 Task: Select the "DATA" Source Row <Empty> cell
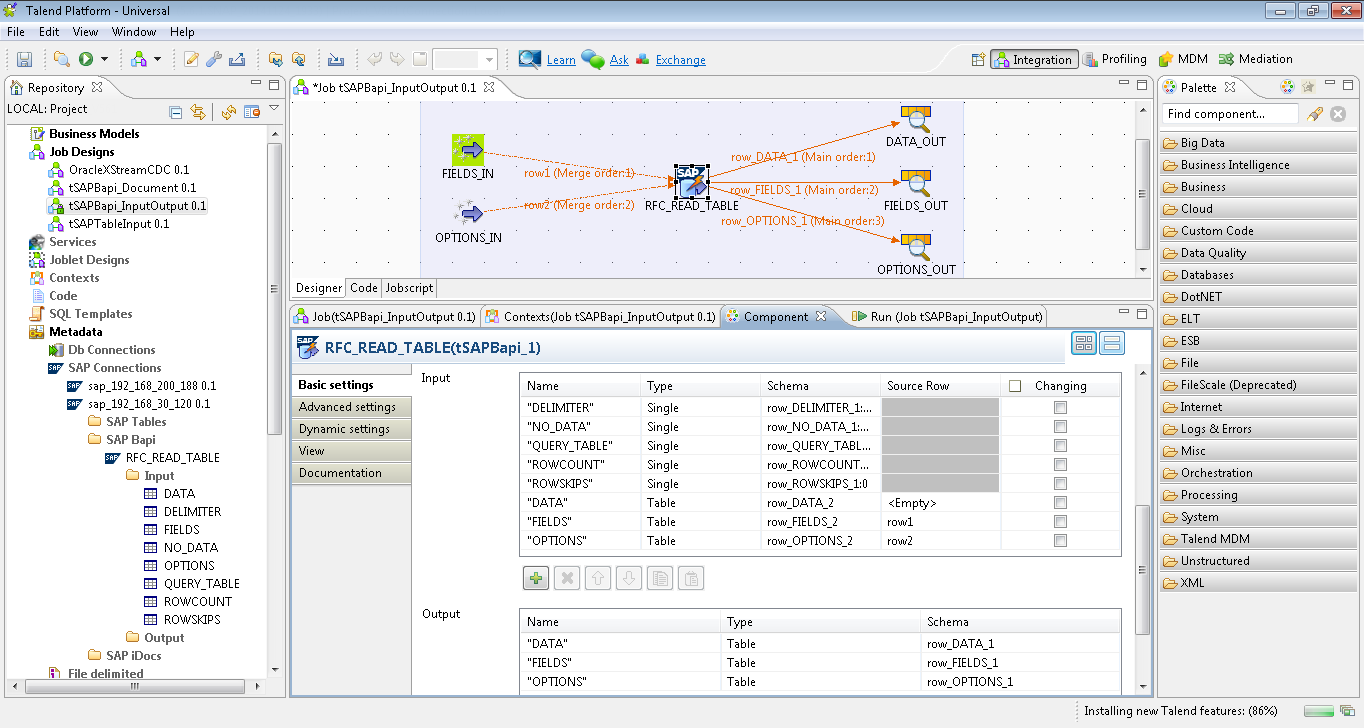click(x=941, y=503)
